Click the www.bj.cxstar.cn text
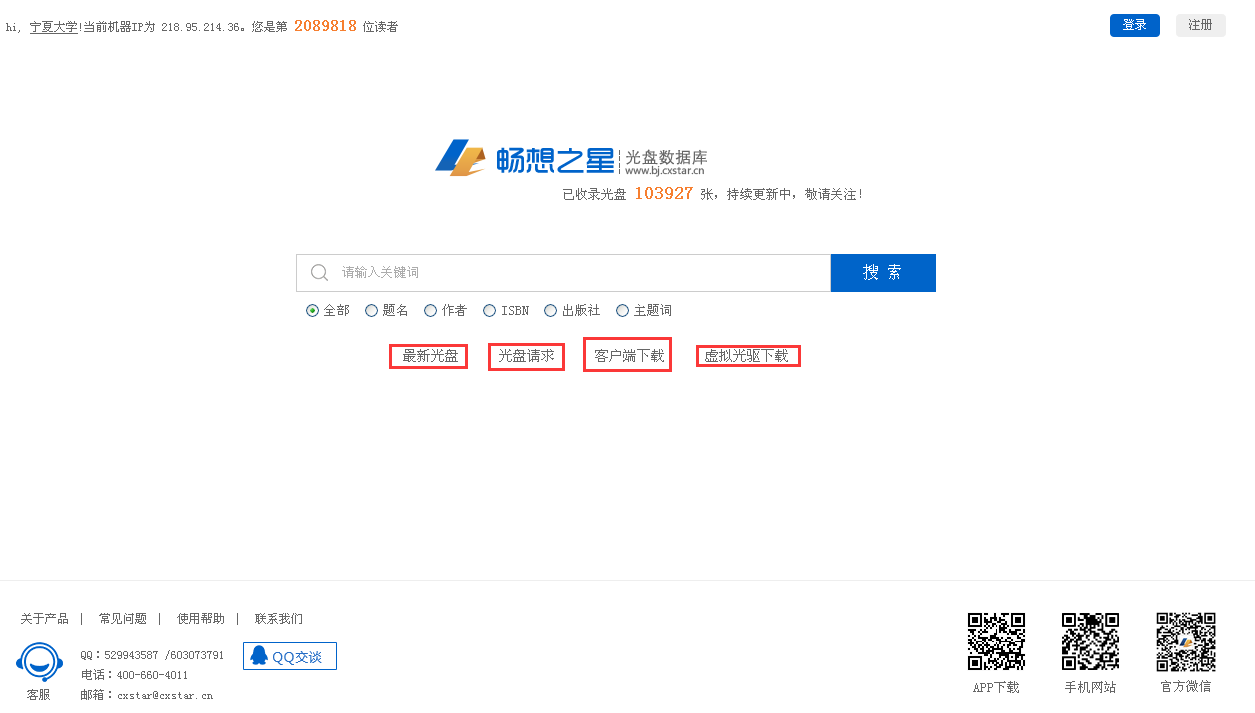The width and height of the screenshot is (1255, 713). [665, 171]
